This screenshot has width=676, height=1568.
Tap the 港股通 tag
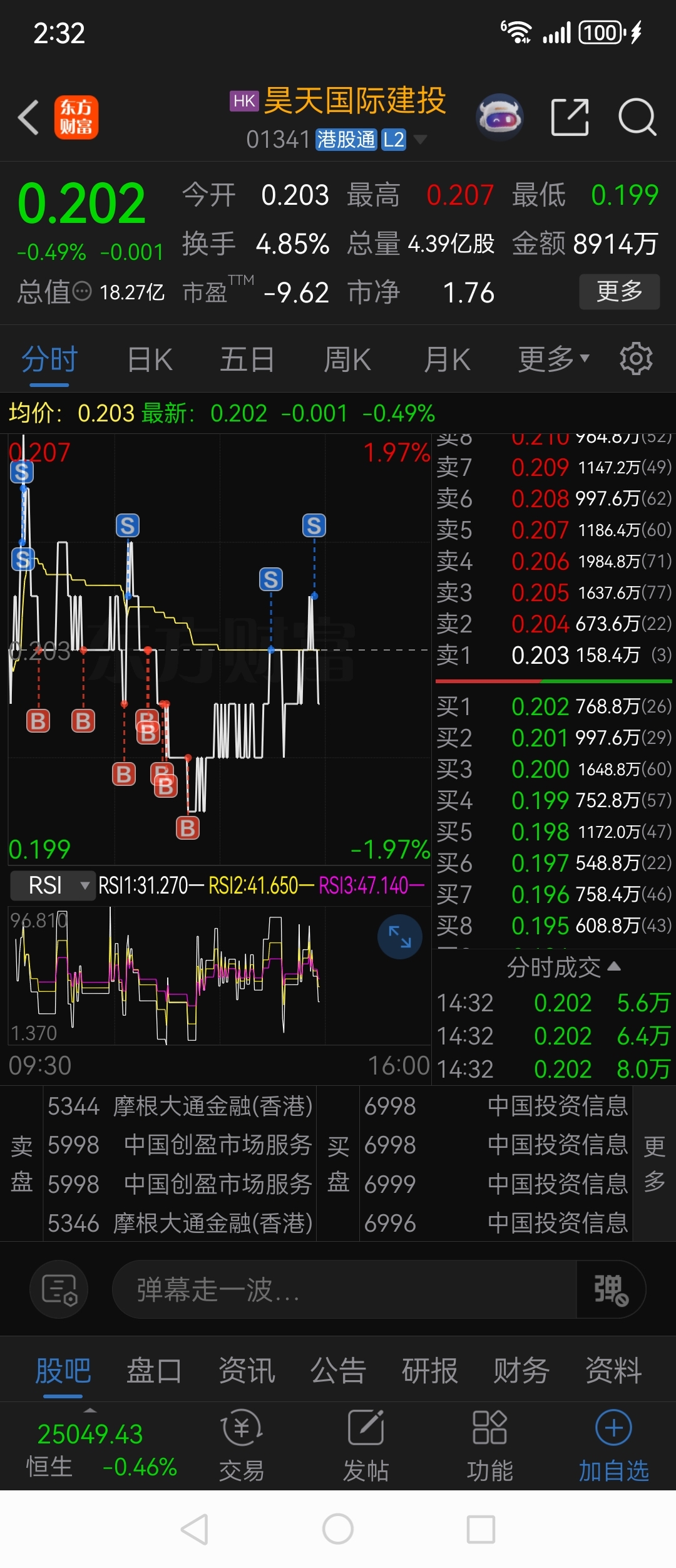pos(346,140)
